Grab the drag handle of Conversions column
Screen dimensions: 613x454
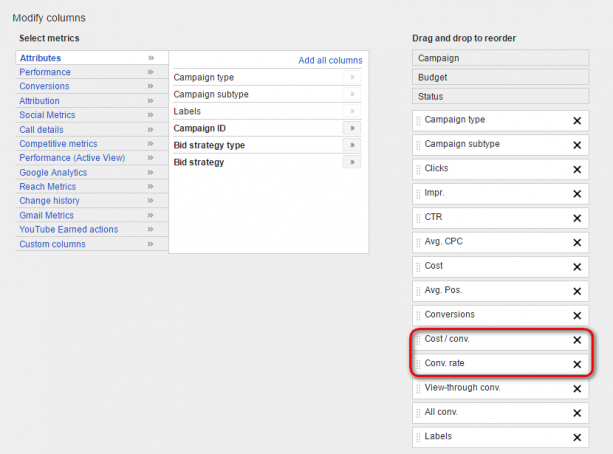pyautogui.click(x=418, y=315)
